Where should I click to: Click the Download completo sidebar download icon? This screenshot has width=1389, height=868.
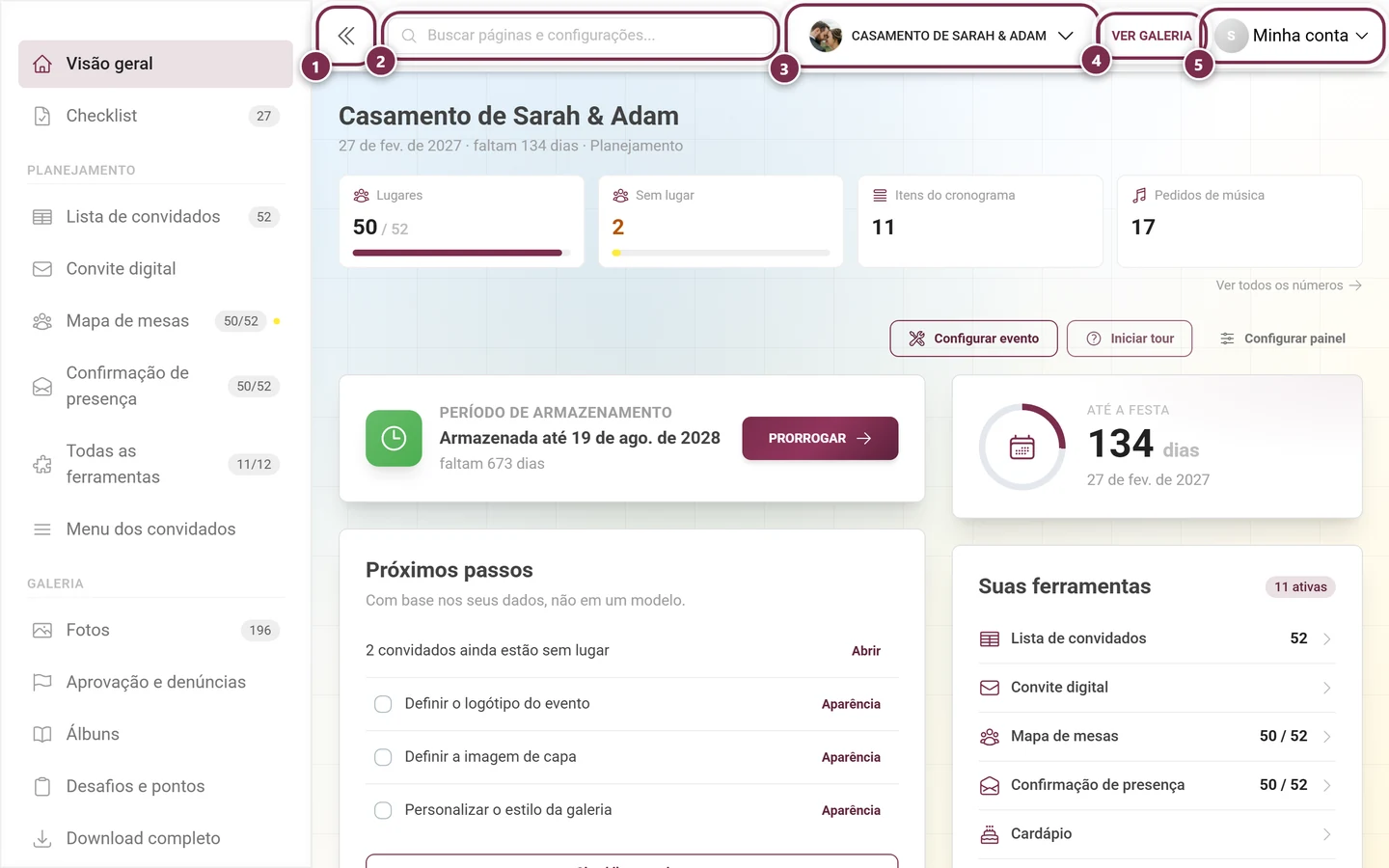(x=42, y=838)
